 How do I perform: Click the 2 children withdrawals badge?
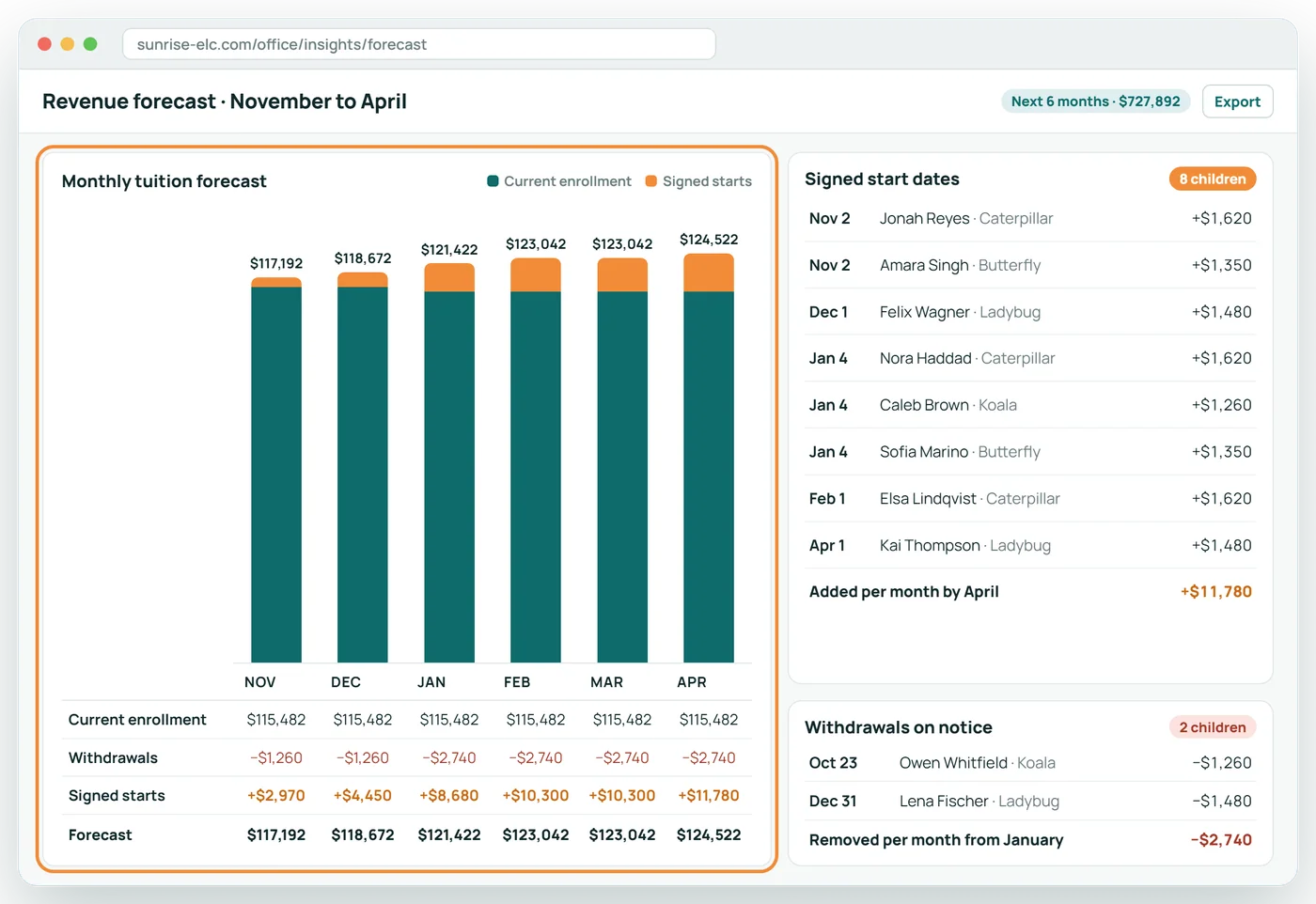point(1213,727)
